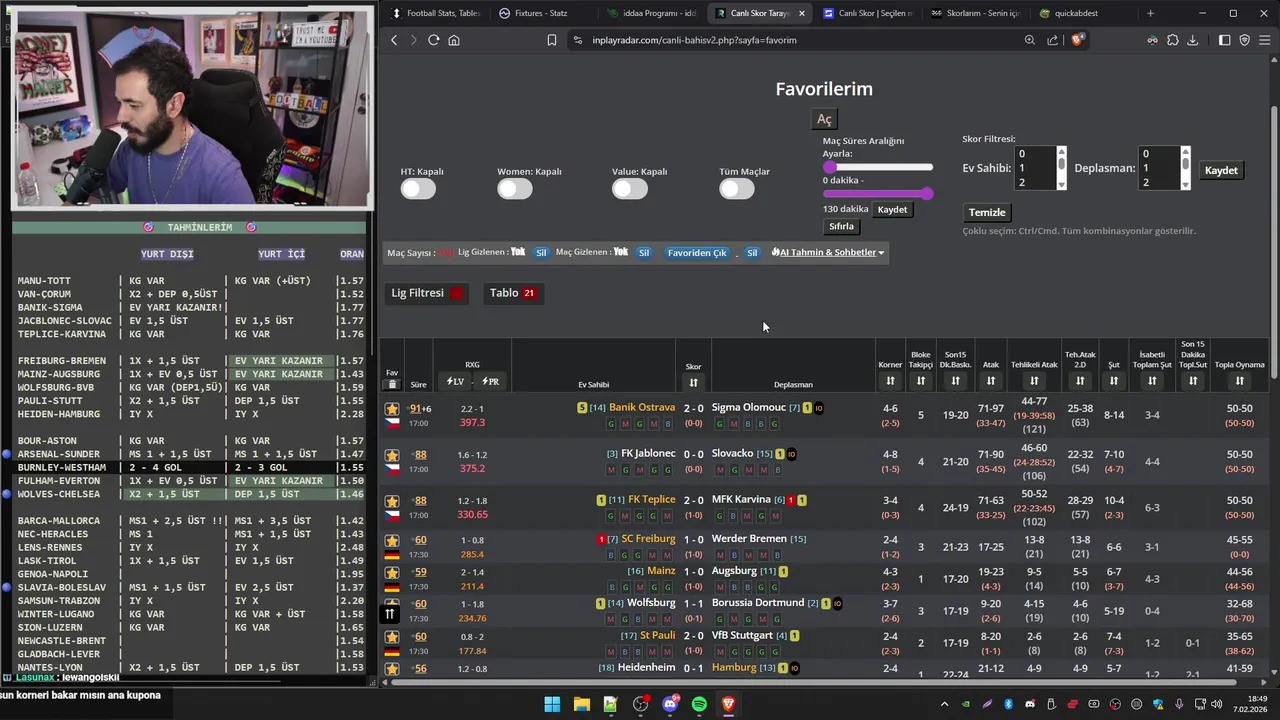Open Spotify from the taskbar
Viewport: 1280px width, 720px height.
(699, 704)
